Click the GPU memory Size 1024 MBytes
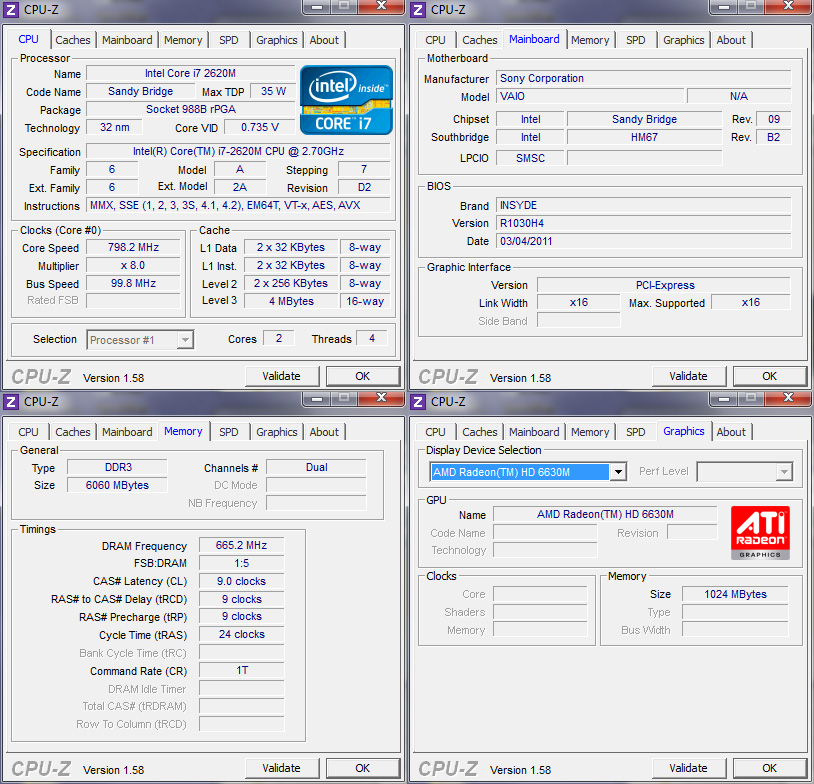 (x=735, y=594)
